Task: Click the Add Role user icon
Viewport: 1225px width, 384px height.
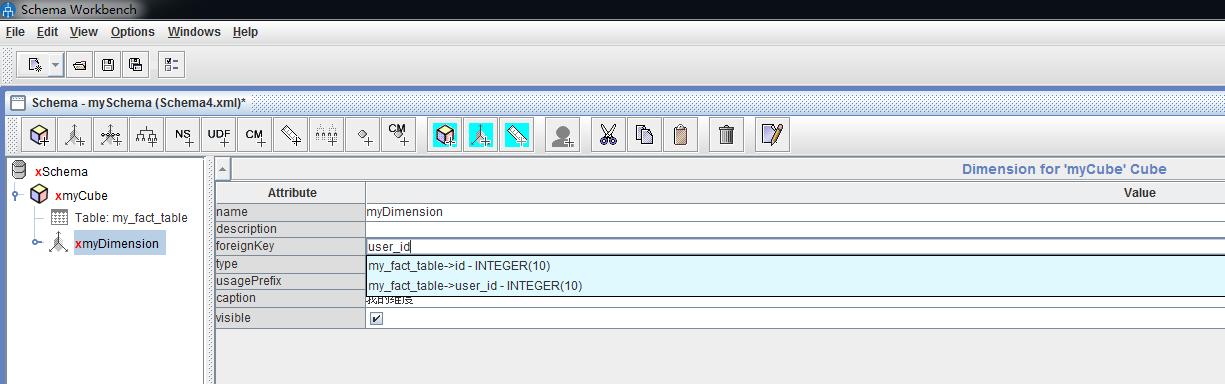Action: (x=563, y=134)
